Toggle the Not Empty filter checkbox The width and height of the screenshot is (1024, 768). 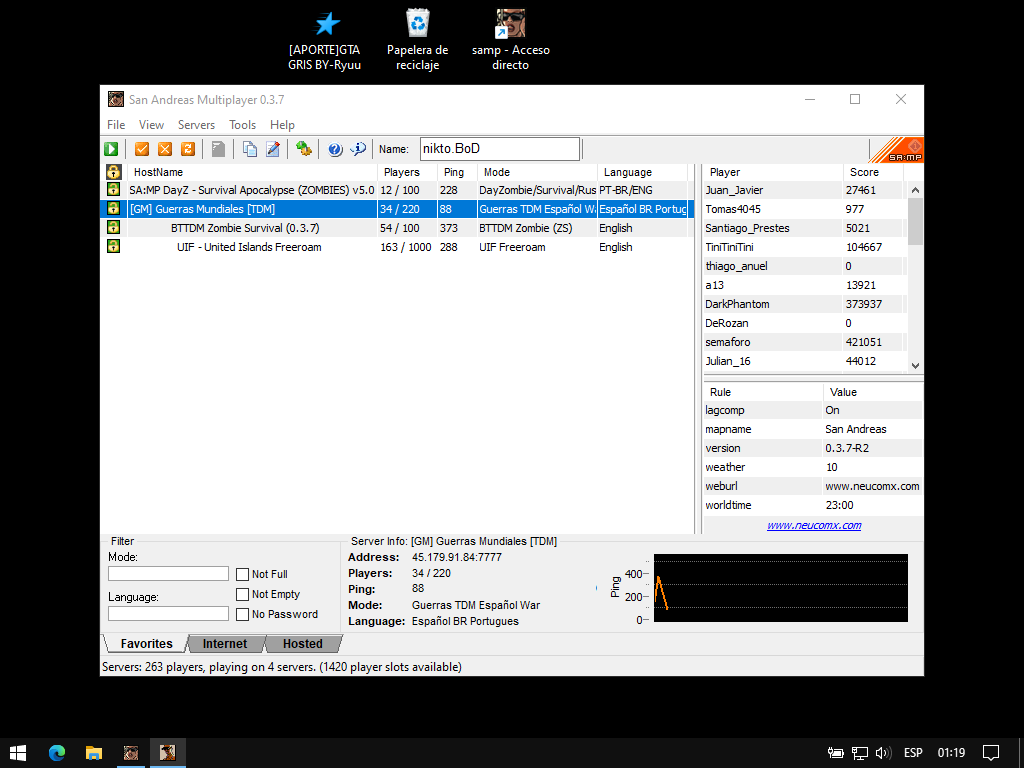[x=243, y=594]
